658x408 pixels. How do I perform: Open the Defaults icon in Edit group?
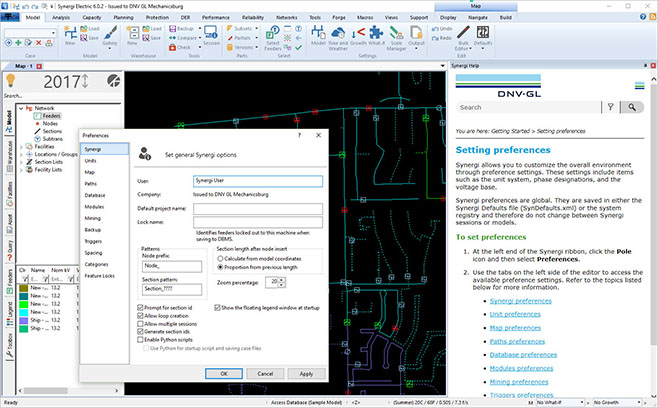[483, 34]
